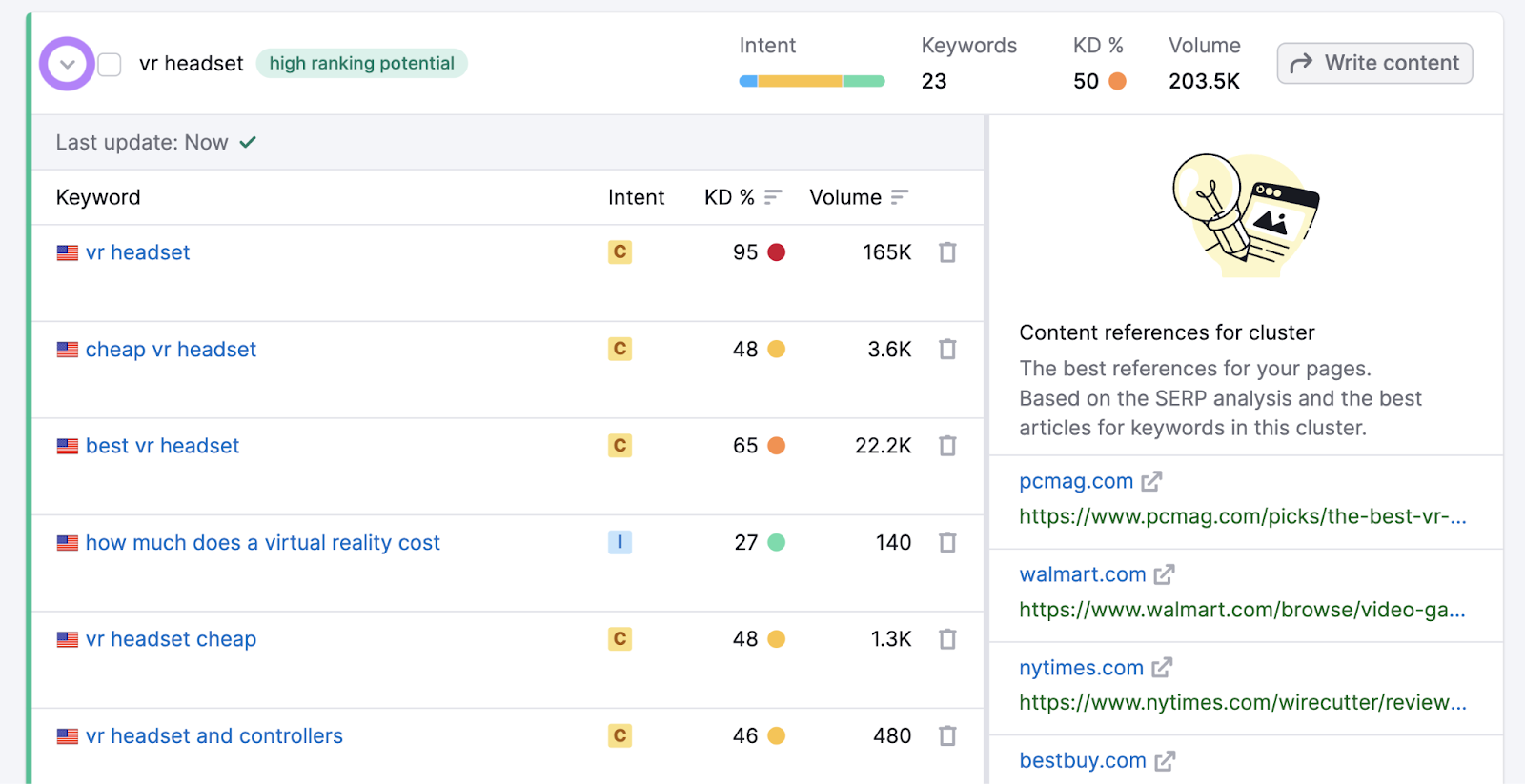Delete 'how much does a virtual reality cost' row
The height and width of the screenshot is (784, 1525).
tap(946, 543)
